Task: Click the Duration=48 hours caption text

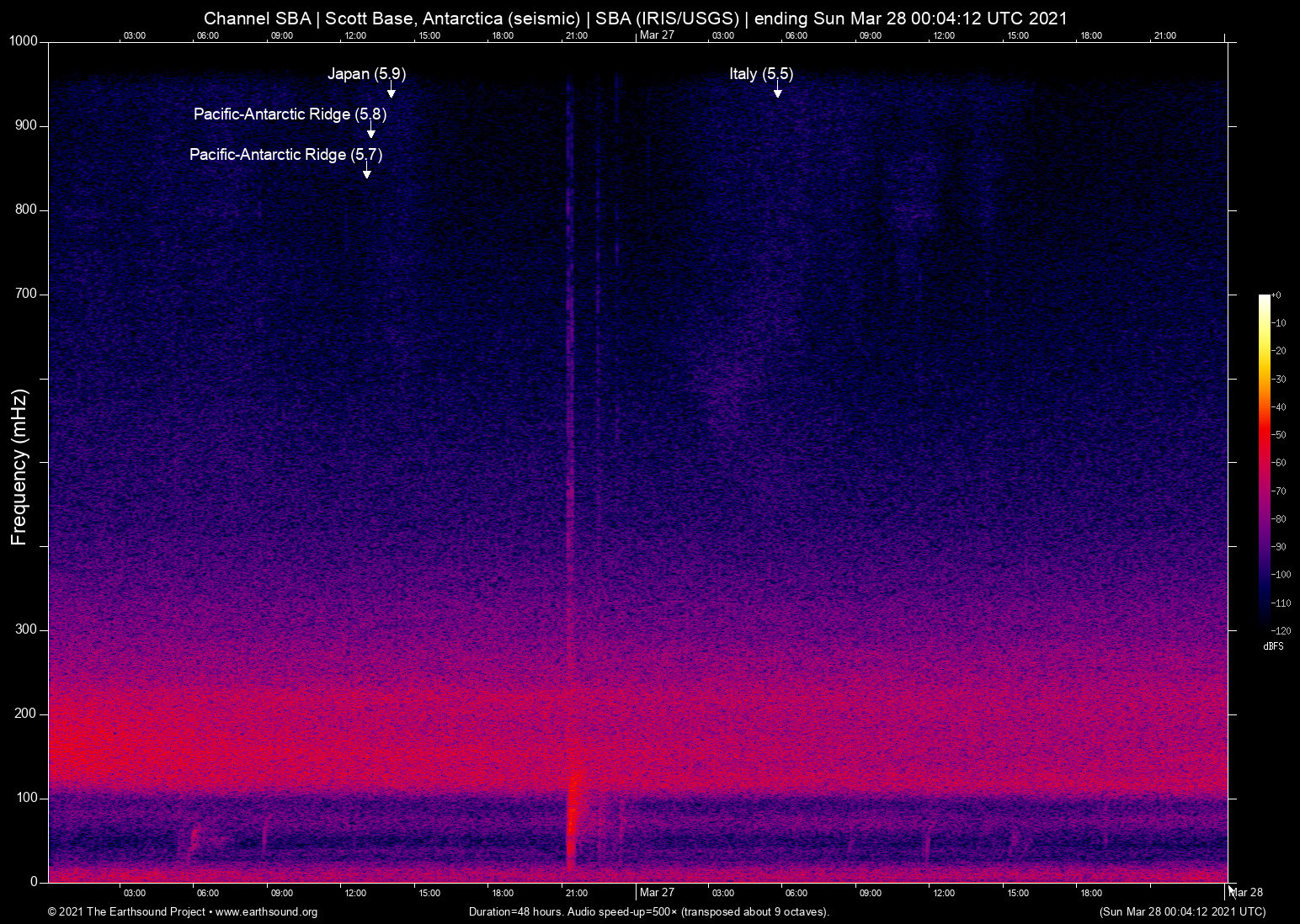Action: pyautogui.click(x=648, y=912)
